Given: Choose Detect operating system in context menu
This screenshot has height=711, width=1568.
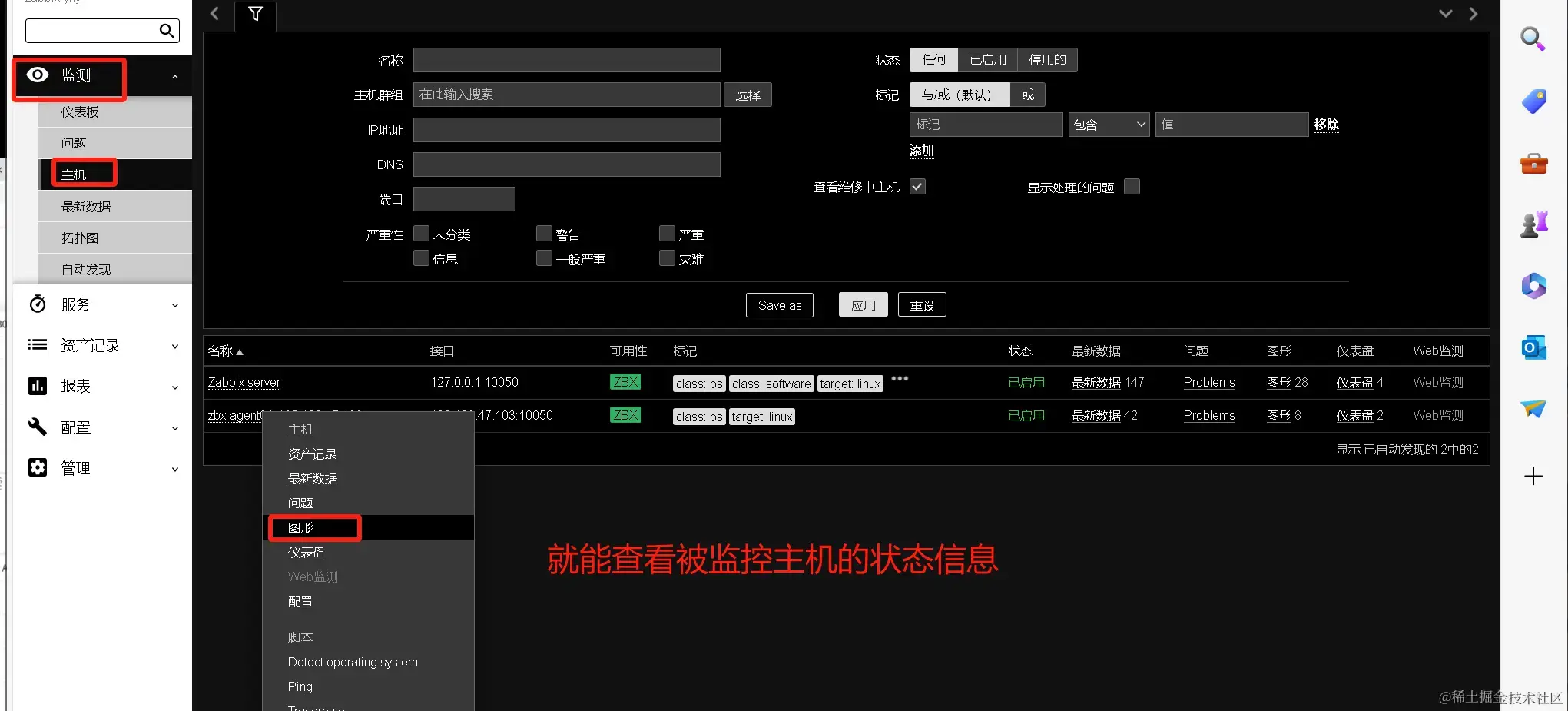Looking at the screenshot, I should (368, 662).
